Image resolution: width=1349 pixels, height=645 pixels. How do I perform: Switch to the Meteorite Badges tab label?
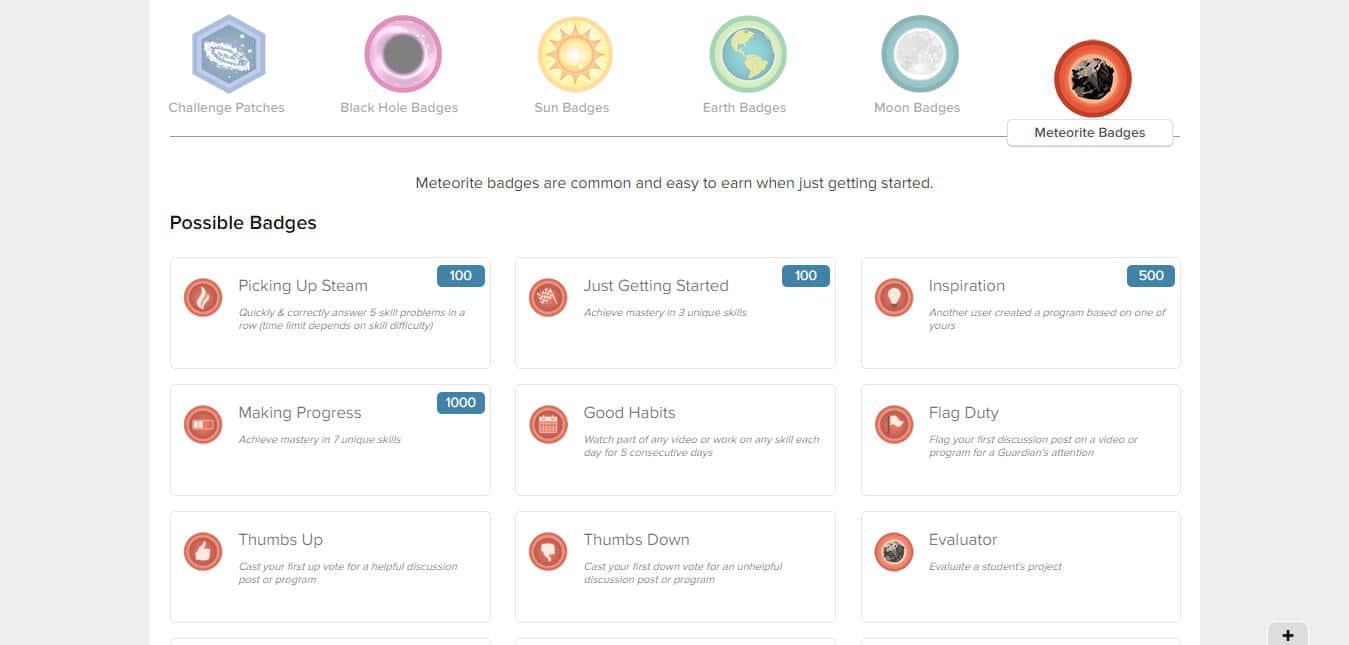click(x=1089, y=132)
